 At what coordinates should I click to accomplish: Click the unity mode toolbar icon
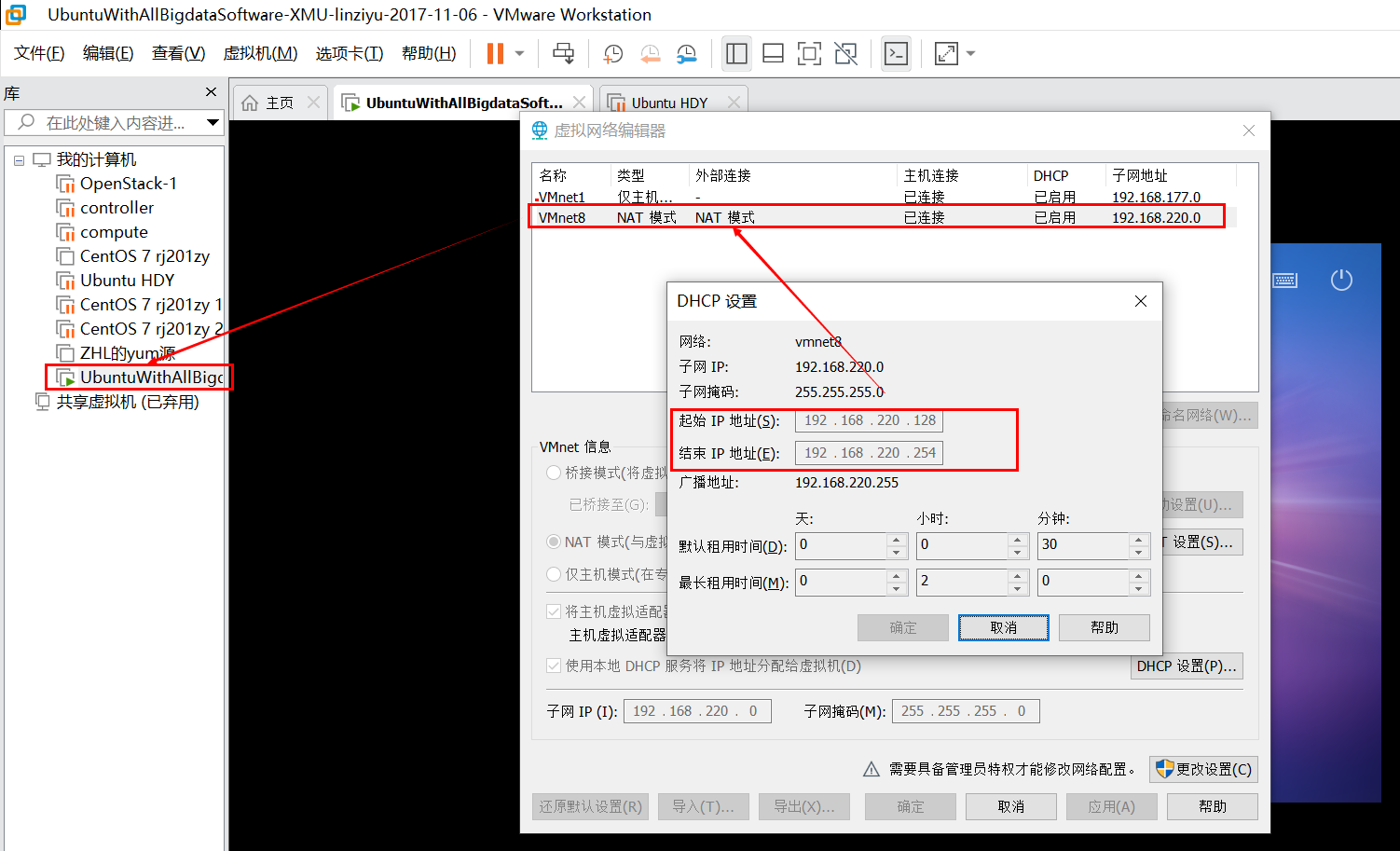tap(846, 53)
